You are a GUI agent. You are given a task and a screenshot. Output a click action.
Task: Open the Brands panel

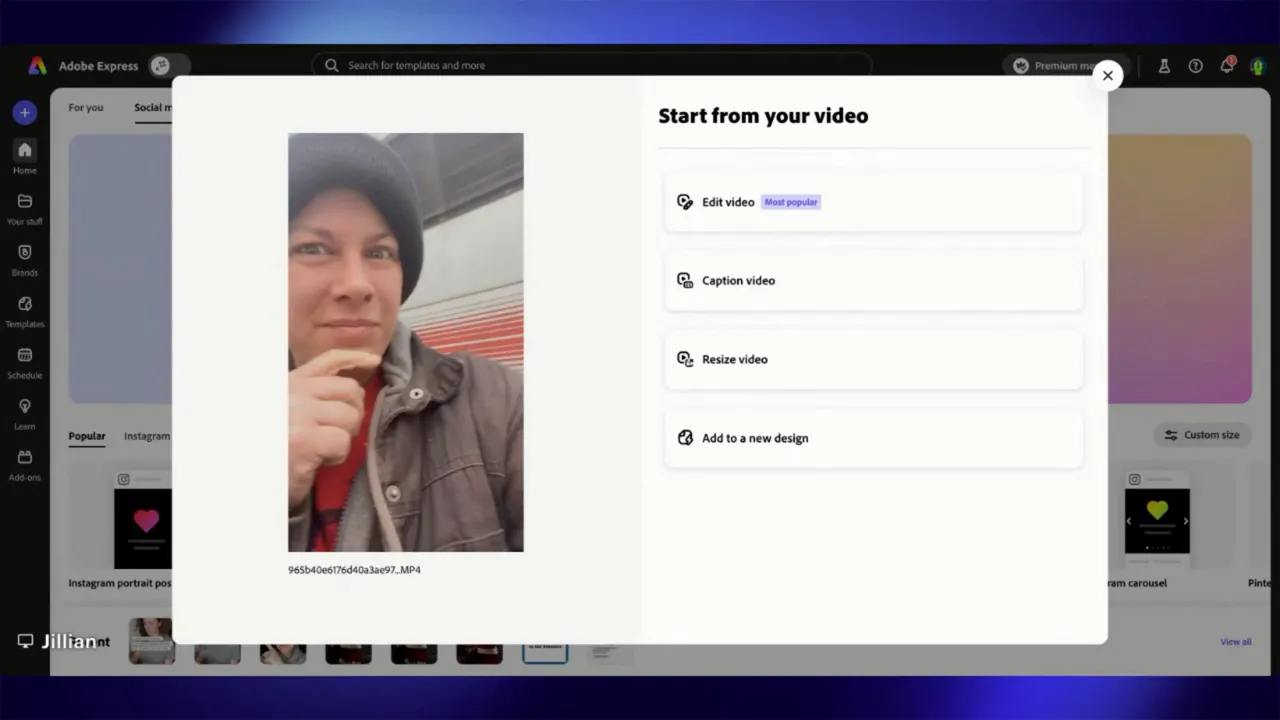coord(24,258)
